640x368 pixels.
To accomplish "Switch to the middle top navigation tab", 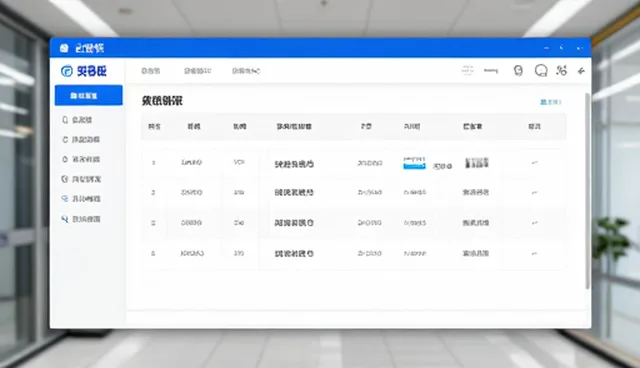I will click(x=198, y=71).
